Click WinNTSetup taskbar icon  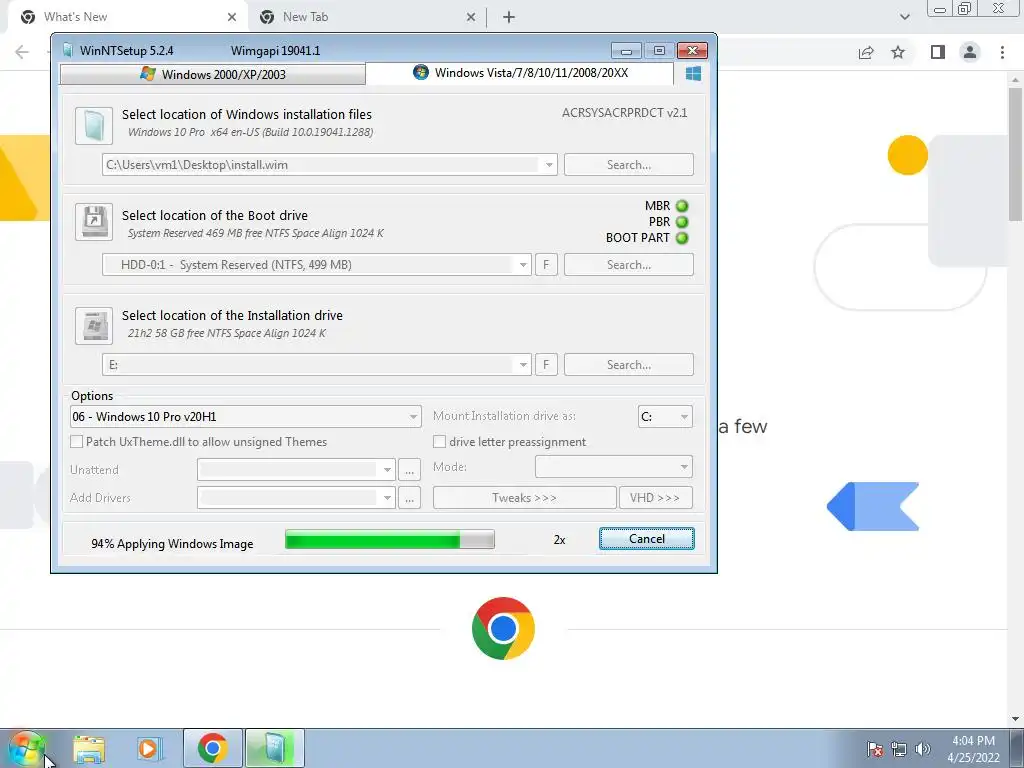tap(274, 748)
